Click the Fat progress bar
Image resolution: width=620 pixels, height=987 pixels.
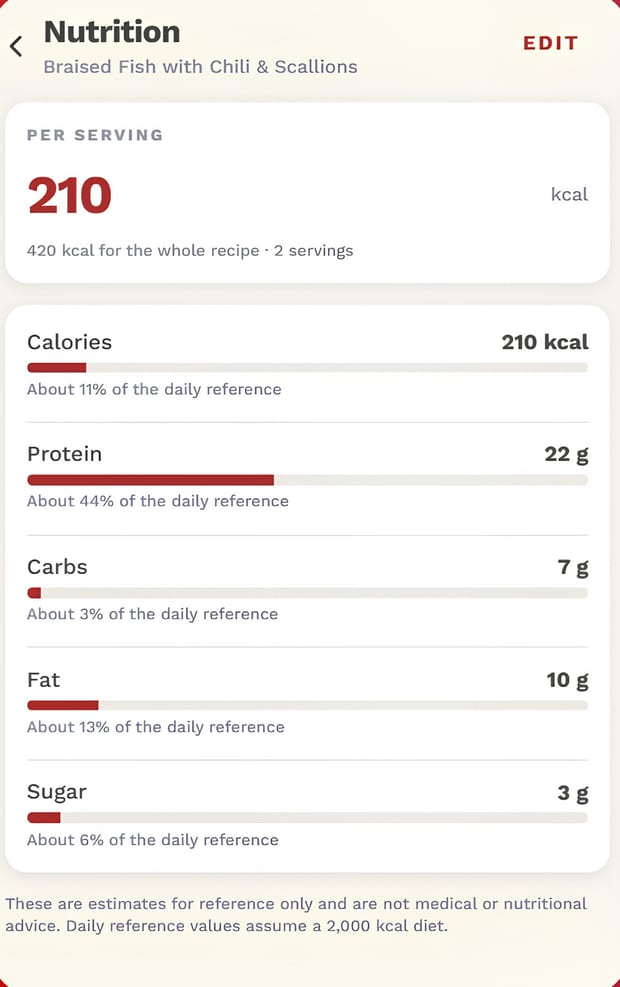[307, 706]
